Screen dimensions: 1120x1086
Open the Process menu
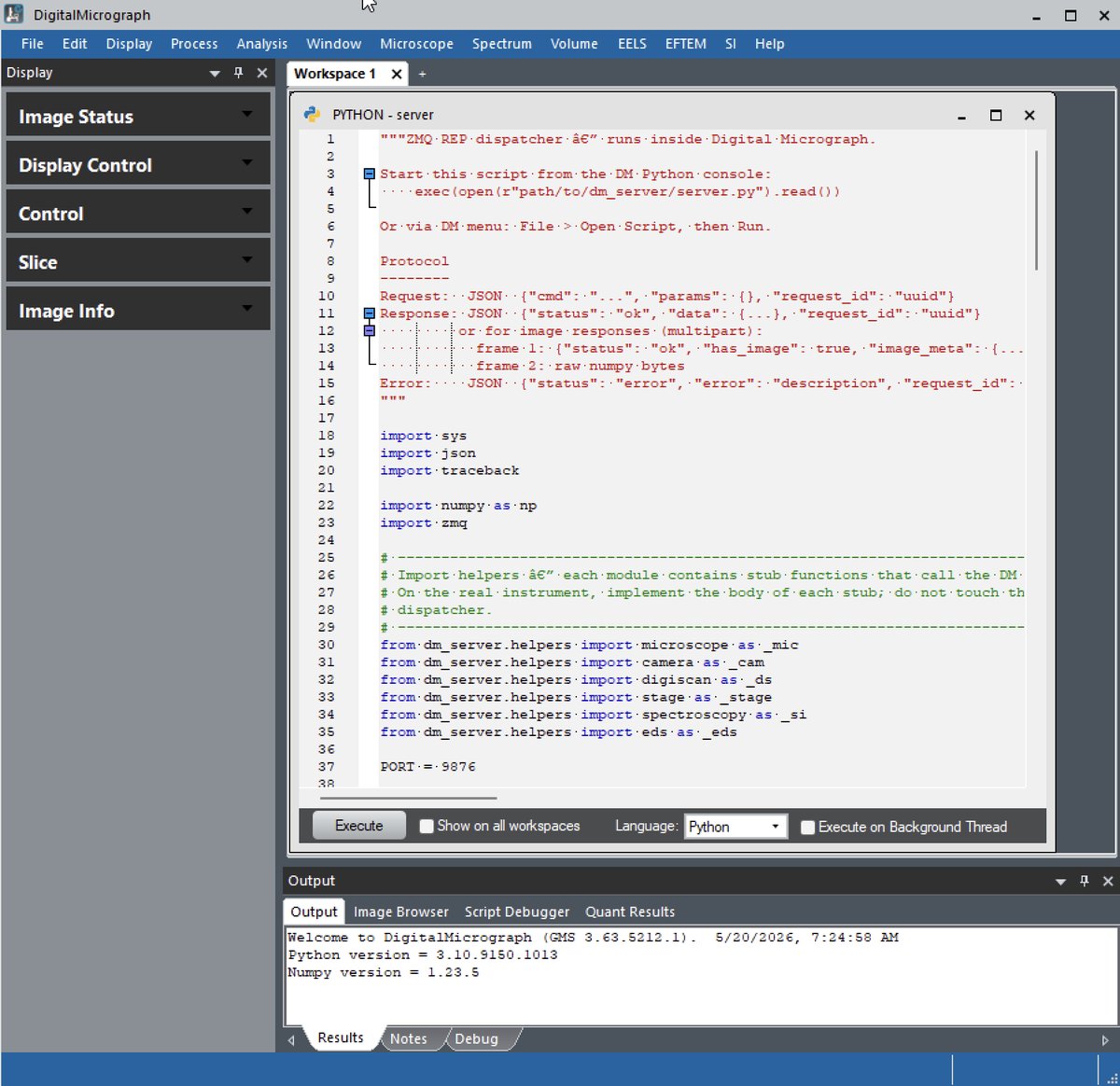(194, 44)
